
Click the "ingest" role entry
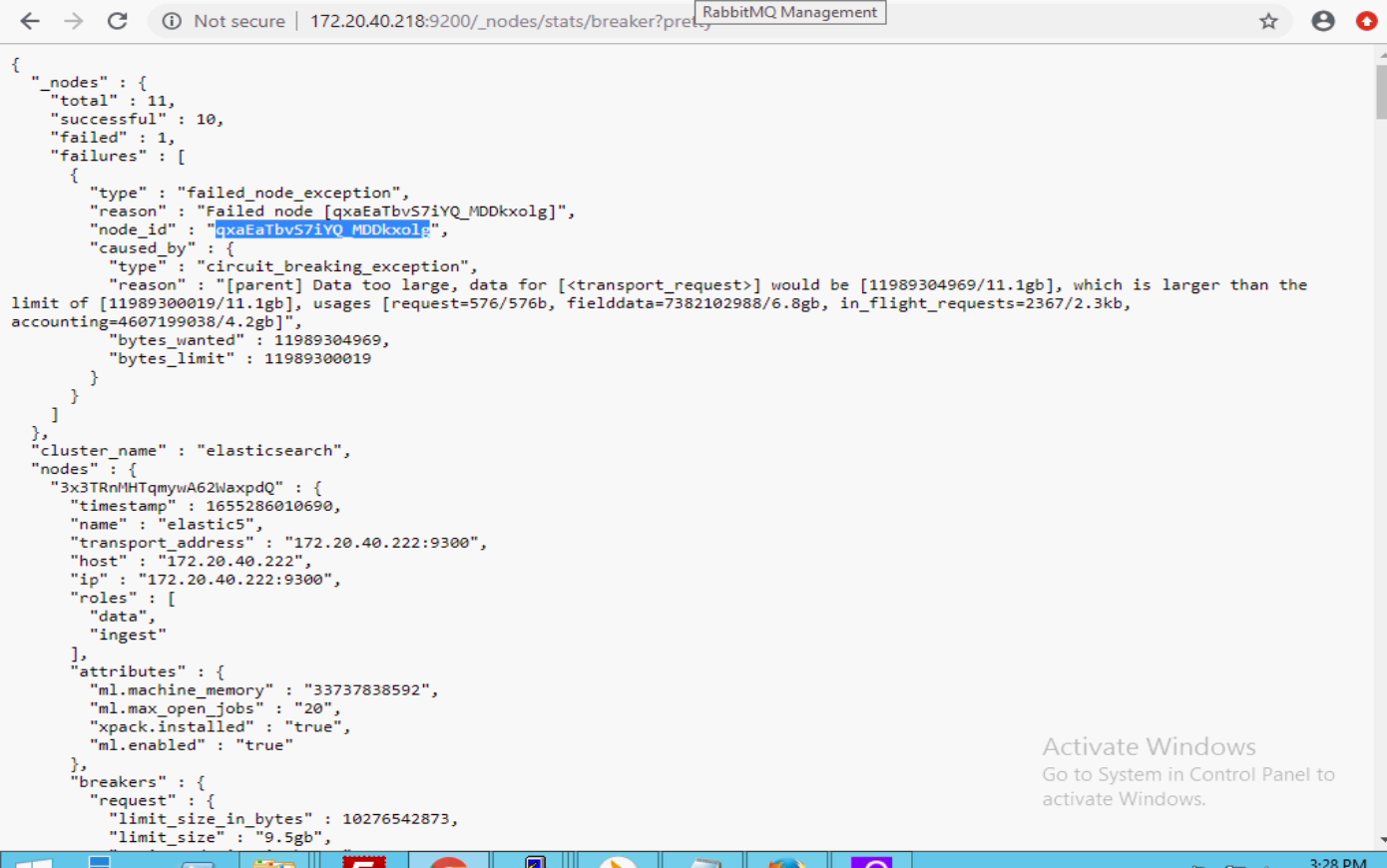(128, 636)
